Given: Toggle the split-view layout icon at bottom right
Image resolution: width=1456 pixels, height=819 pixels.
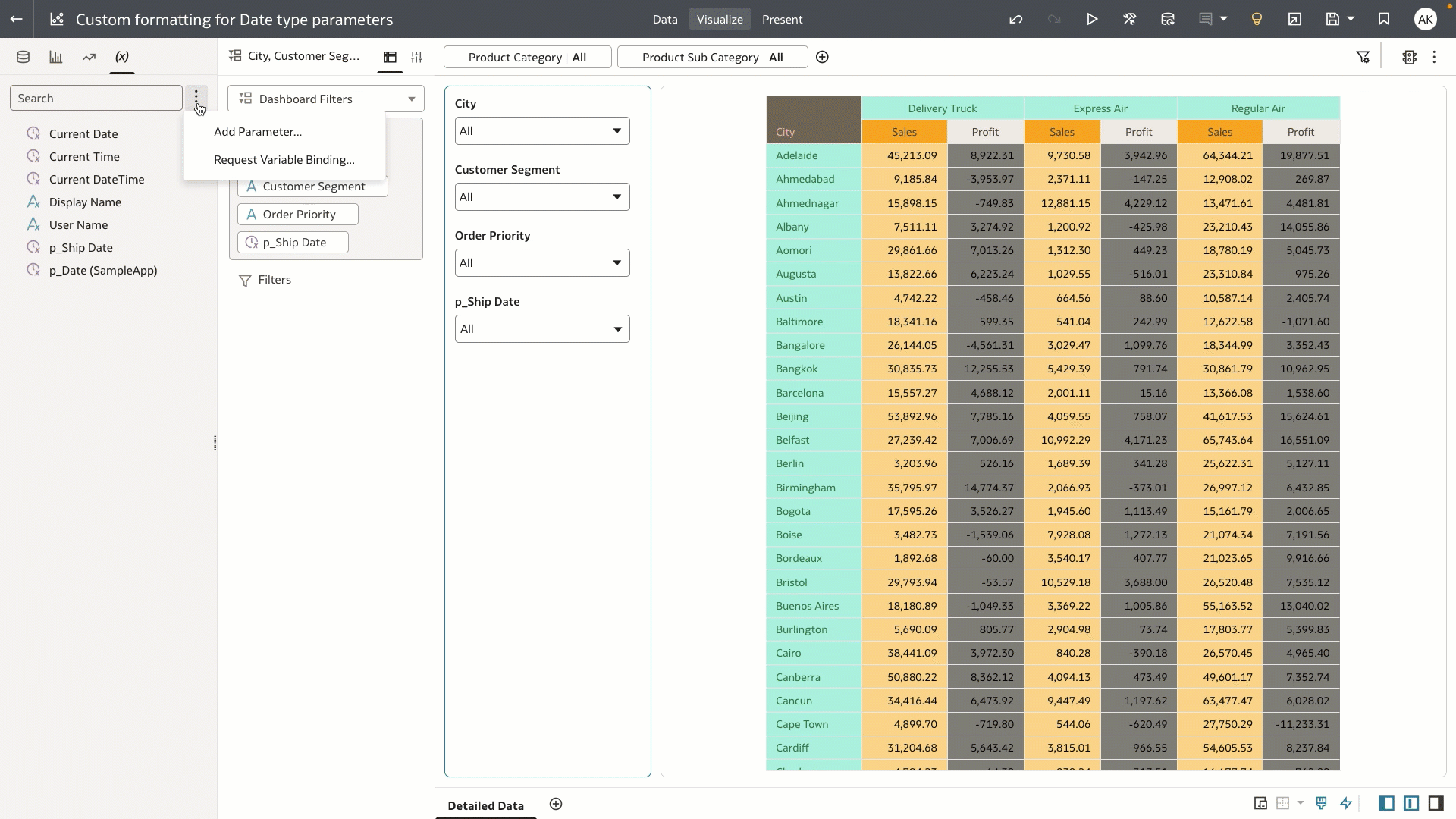Looking at the screenshot, I should click(1410, 803).
